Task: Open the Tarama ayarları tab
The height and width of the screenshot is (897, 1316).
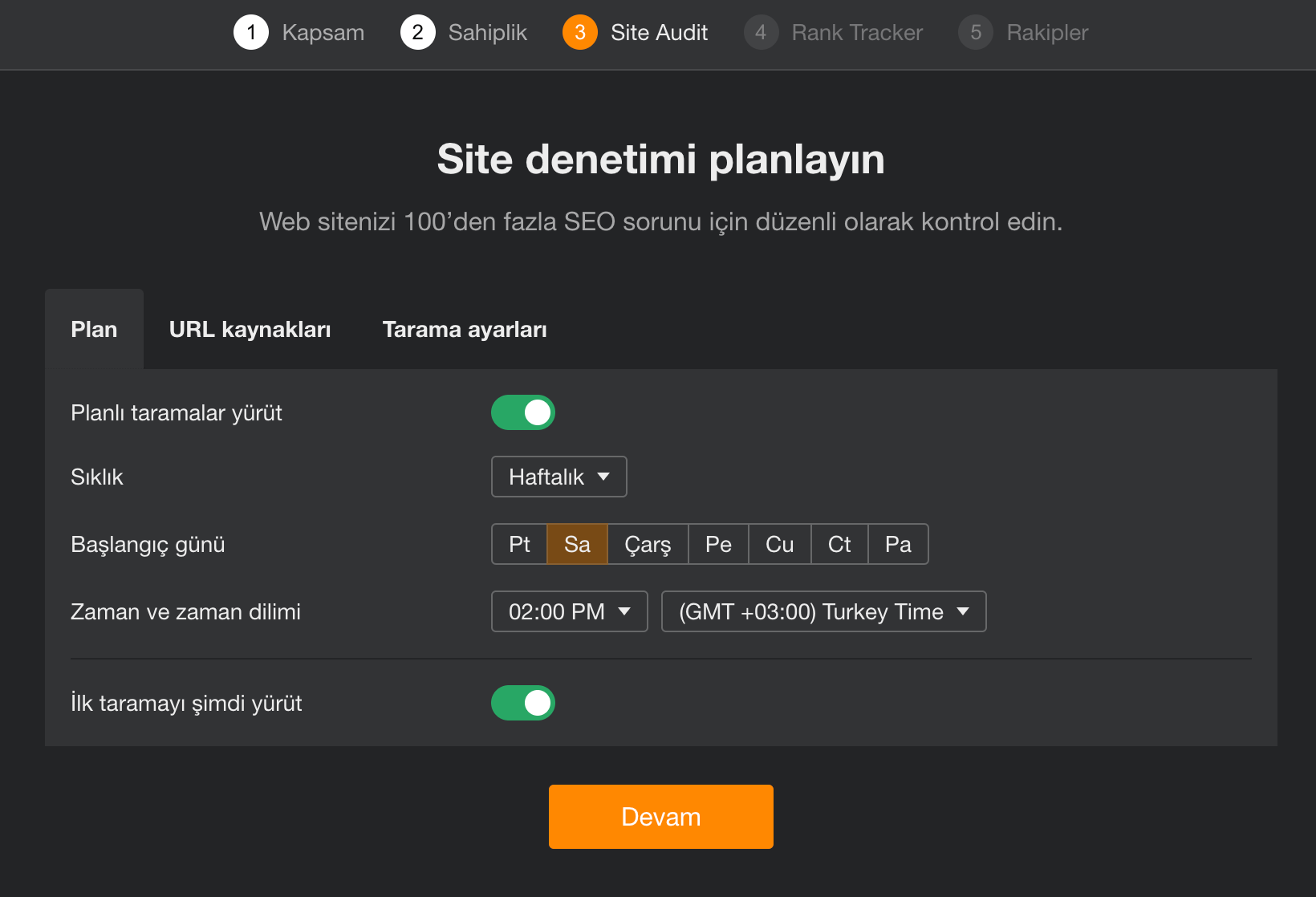Action: (464, 329)
